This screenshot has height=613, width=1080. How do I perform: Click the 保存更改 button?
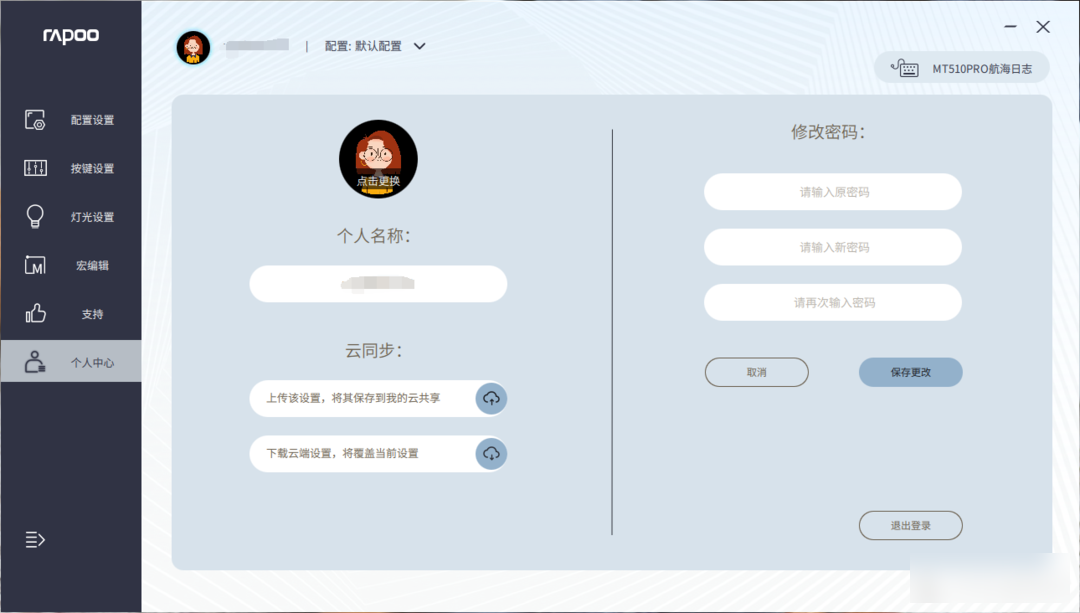[x=911, y=372]
